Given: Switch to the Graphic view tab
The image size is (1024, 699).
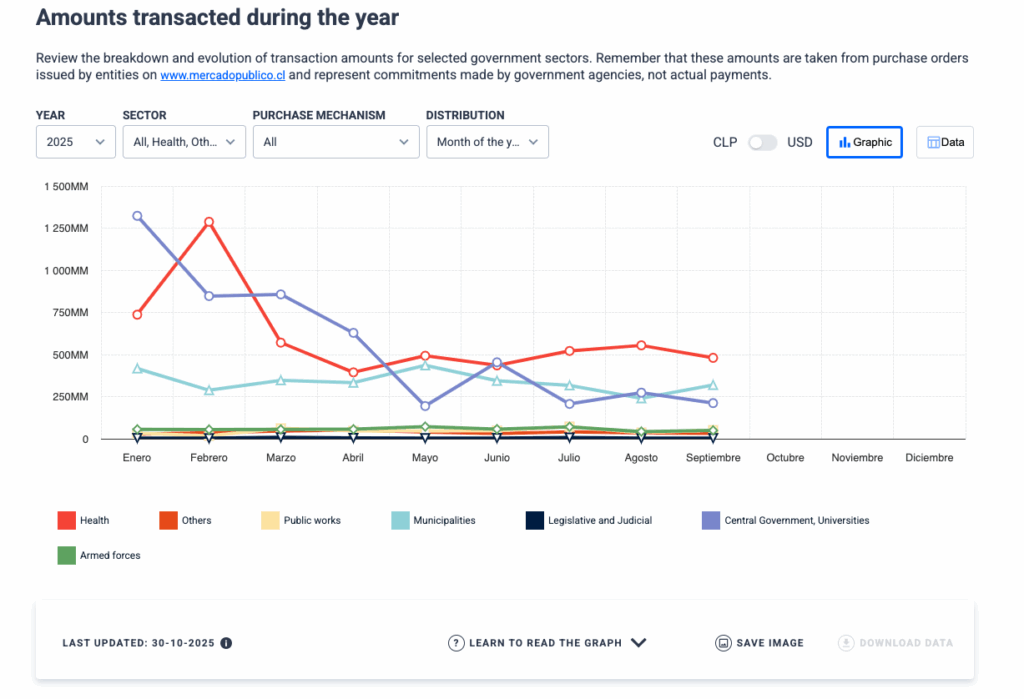Looking at the screenshot, I should [x=864, y=142].
